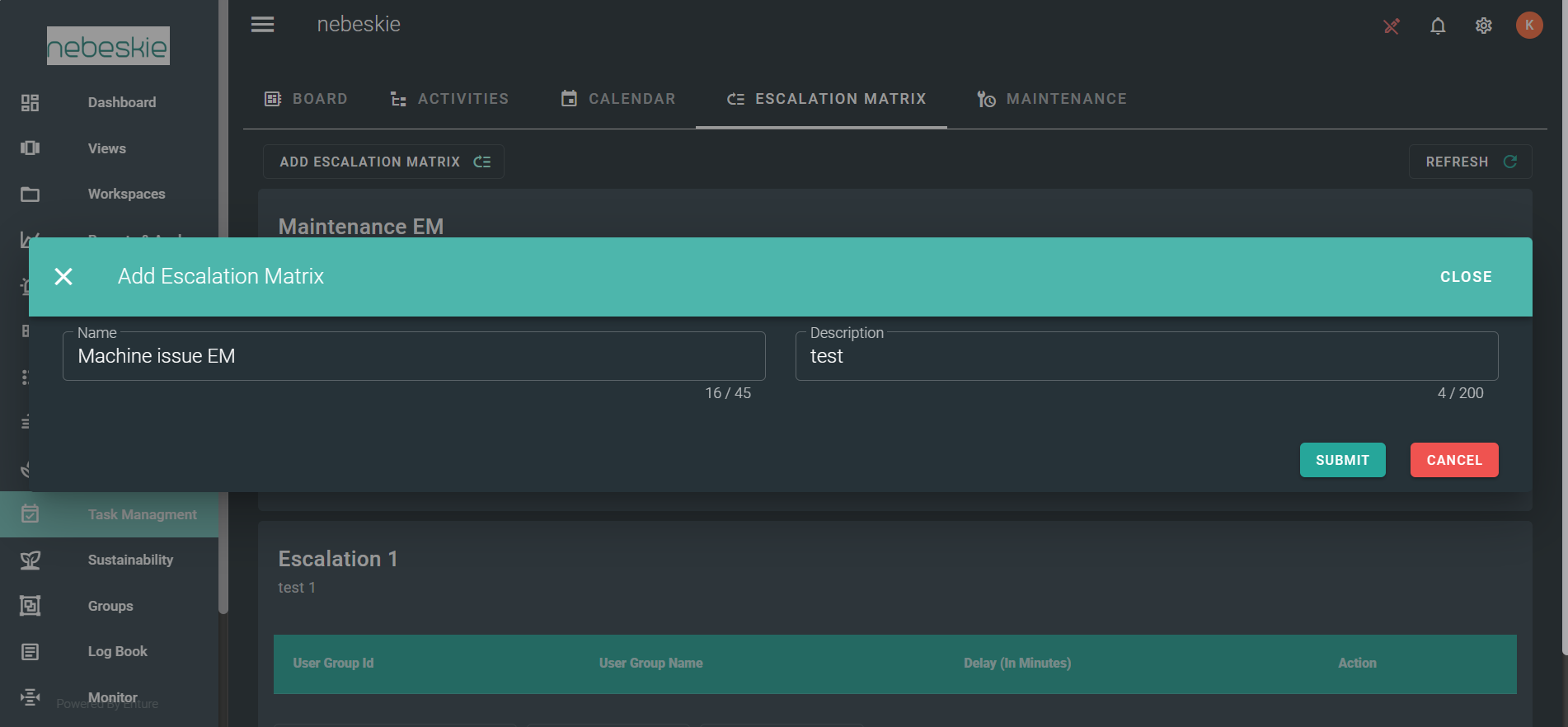Click the Sustainability plant icon
Image resolution: width=1568 pixels, height=727 pixels.
tap(31, 560)
